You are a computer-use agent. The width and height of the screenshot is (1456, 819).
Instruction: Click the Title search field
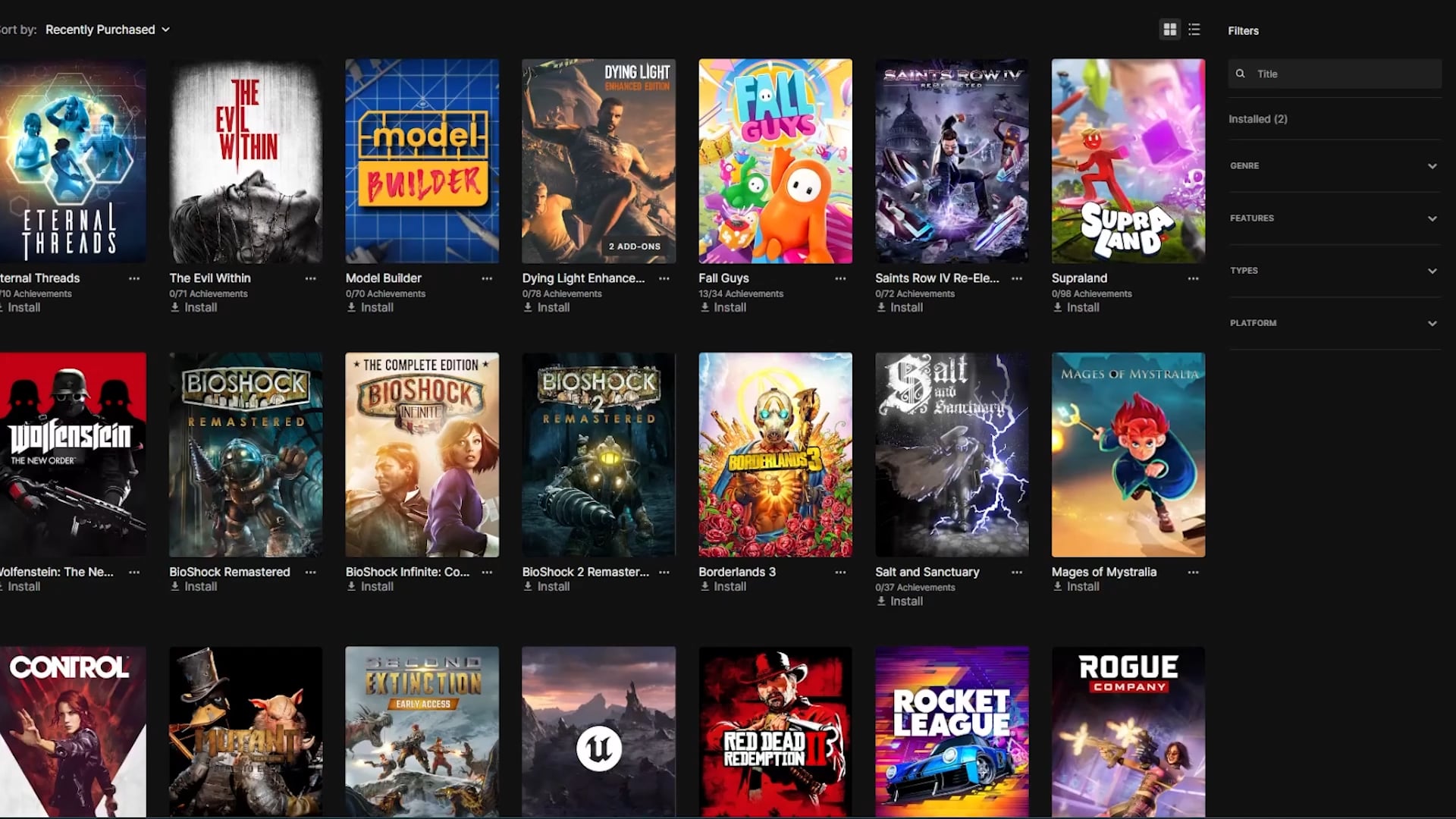tap(1335, 74)
